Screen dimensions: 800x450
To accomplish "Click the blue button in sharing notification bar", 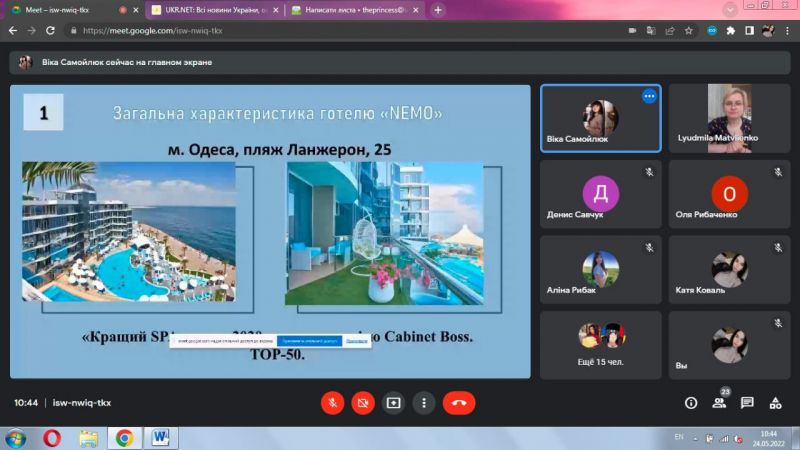I will (309, 341).
